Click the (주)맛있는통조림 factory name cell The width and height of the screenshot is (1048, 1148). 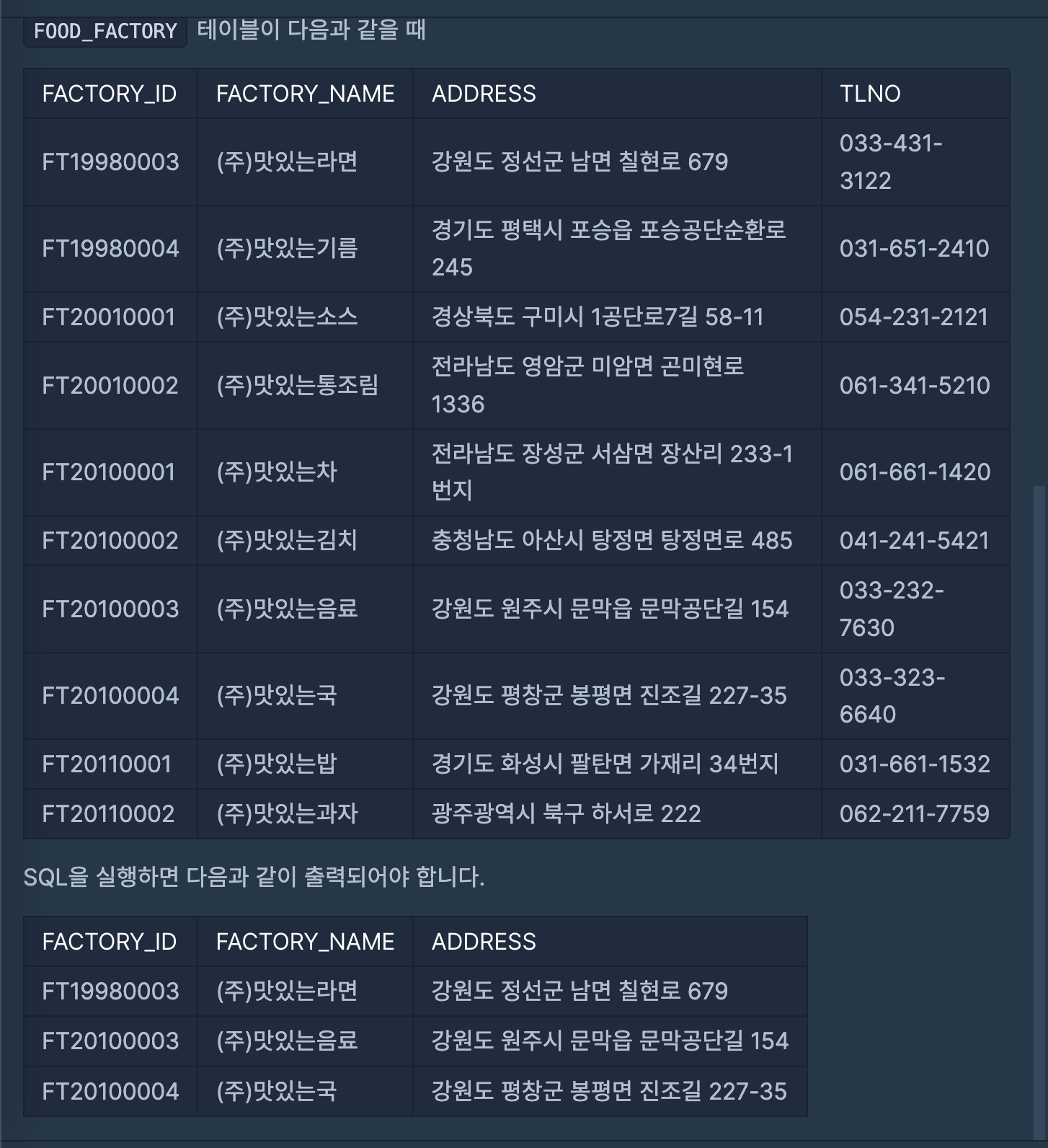coord(297,386)
